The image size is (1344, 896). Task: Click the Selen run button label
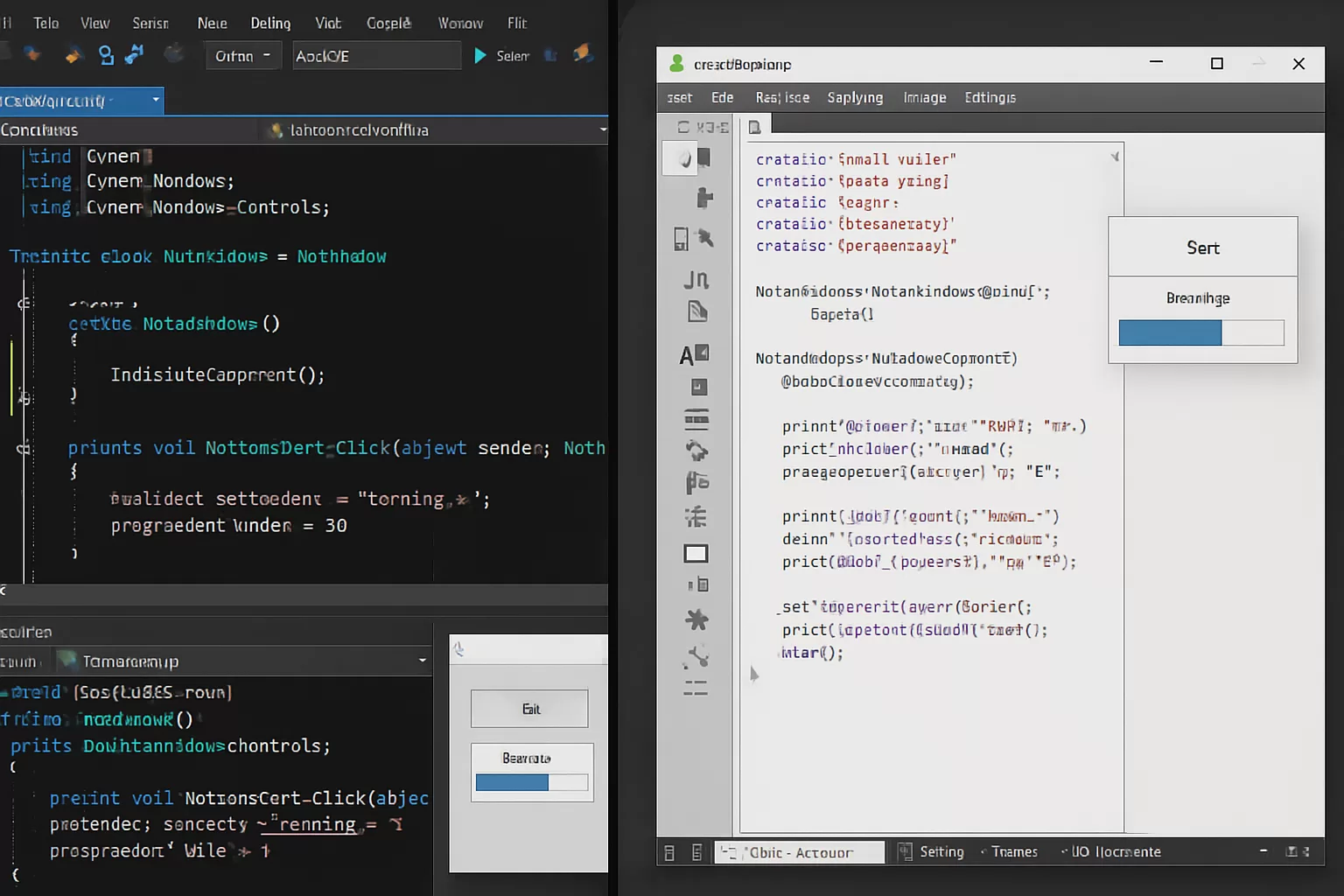(513, 56)
